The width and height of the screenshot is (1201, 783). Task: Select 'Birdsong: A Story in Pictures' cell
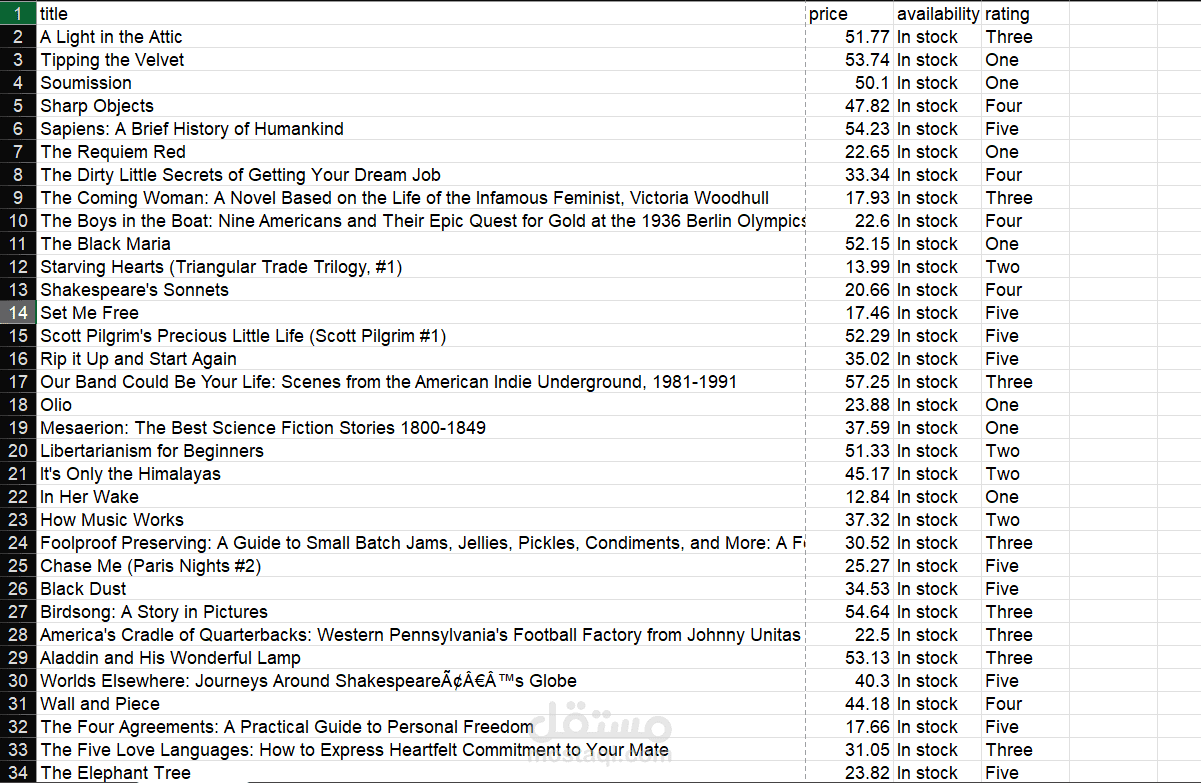422,612
